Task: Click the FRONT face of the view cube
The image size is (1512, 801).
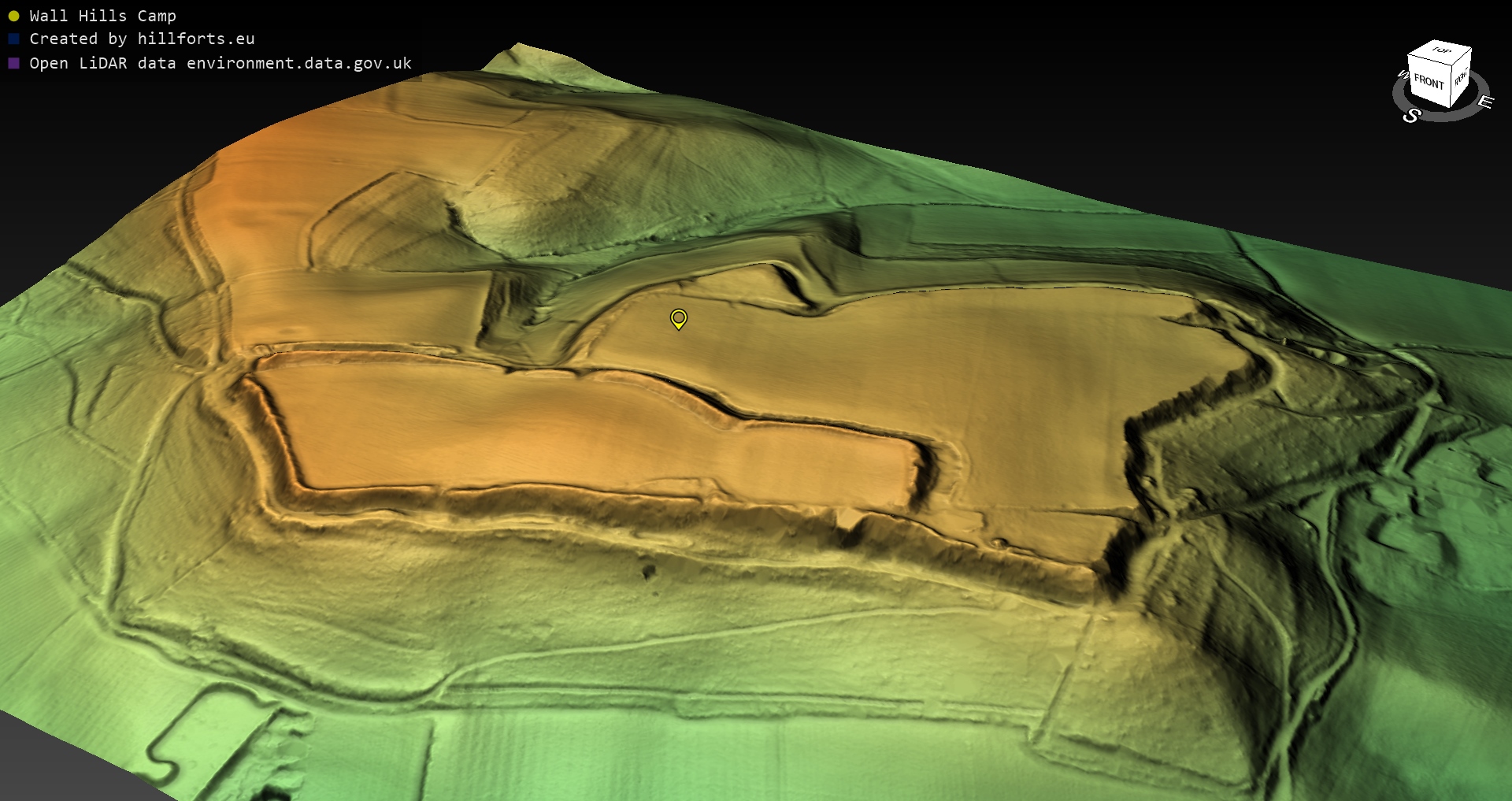Action: point(1428,81)
